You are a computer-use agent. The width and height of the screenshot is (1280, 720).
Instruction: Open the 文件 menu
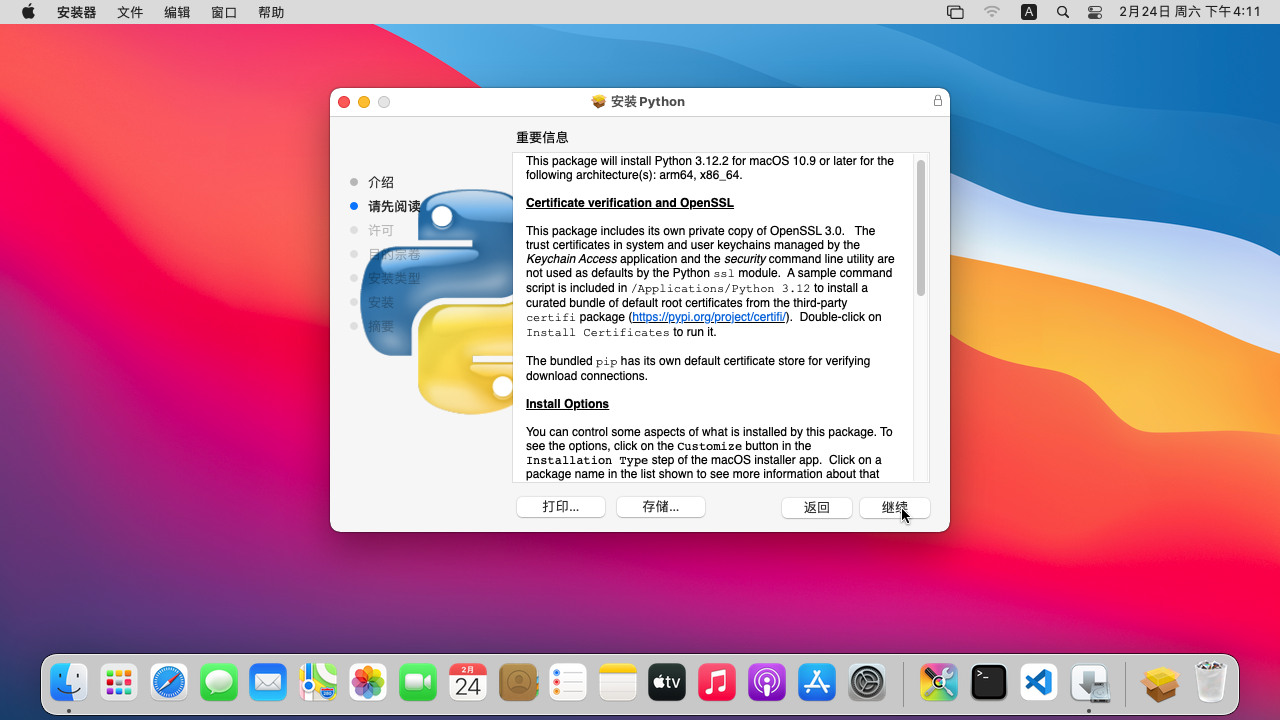coord(130,12)
